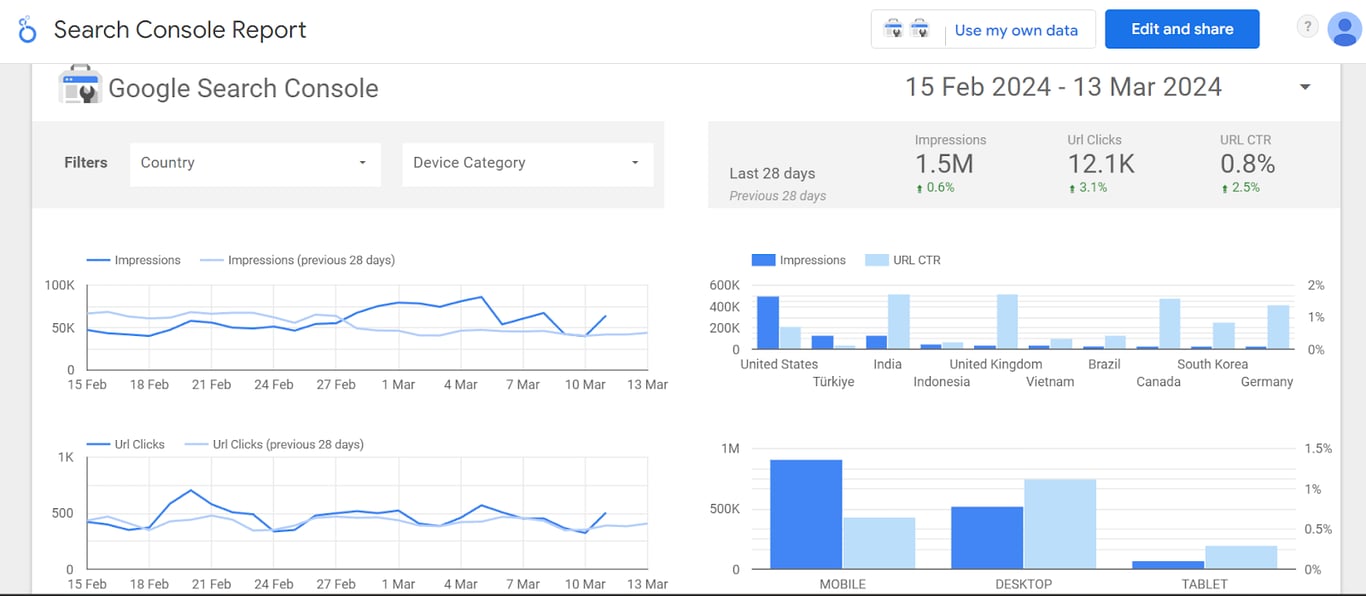Click the MOBILE impressions bar
This screenshot has height=596, width=1366.
(x=806, y=515)
